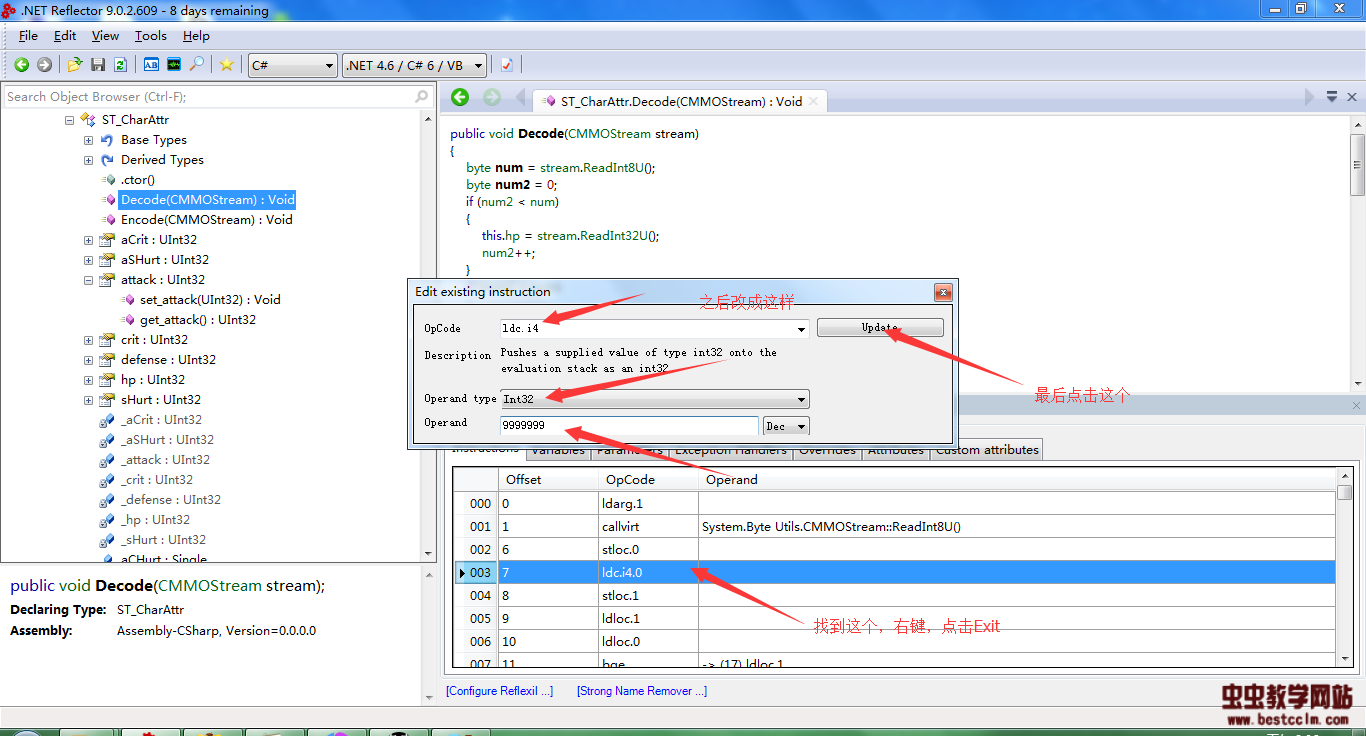Open the Dec number base dropdown

coord(786,426)
